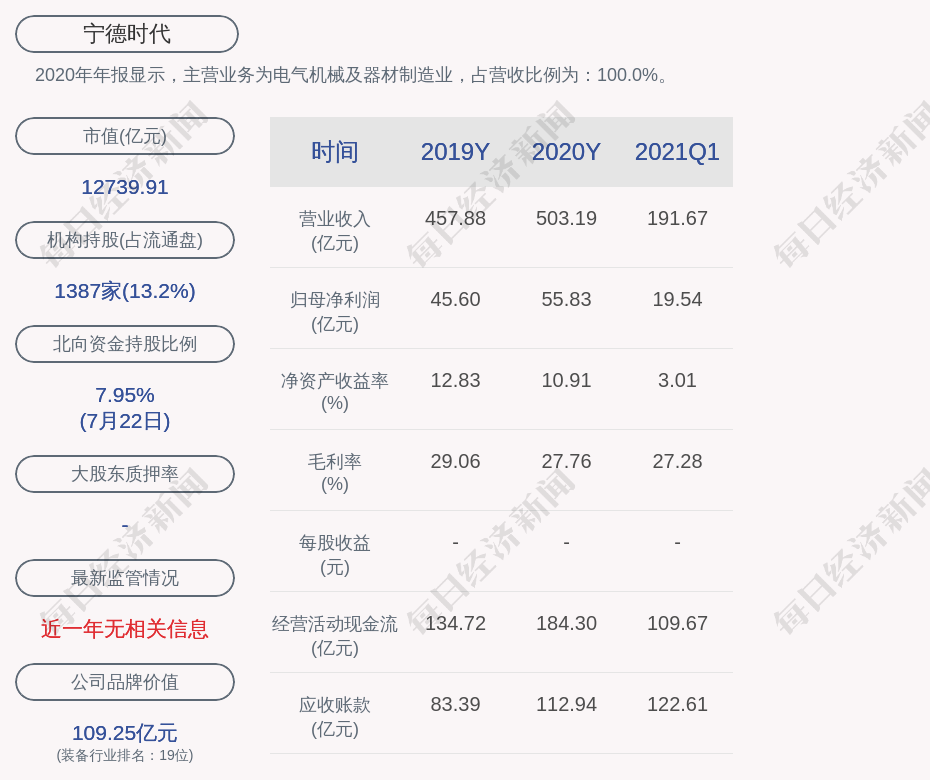Select 2021Q1 revenue value 191.67
The width and height of the screenshot is (930, 780).
pyautogui.click(x=677, y=218)
